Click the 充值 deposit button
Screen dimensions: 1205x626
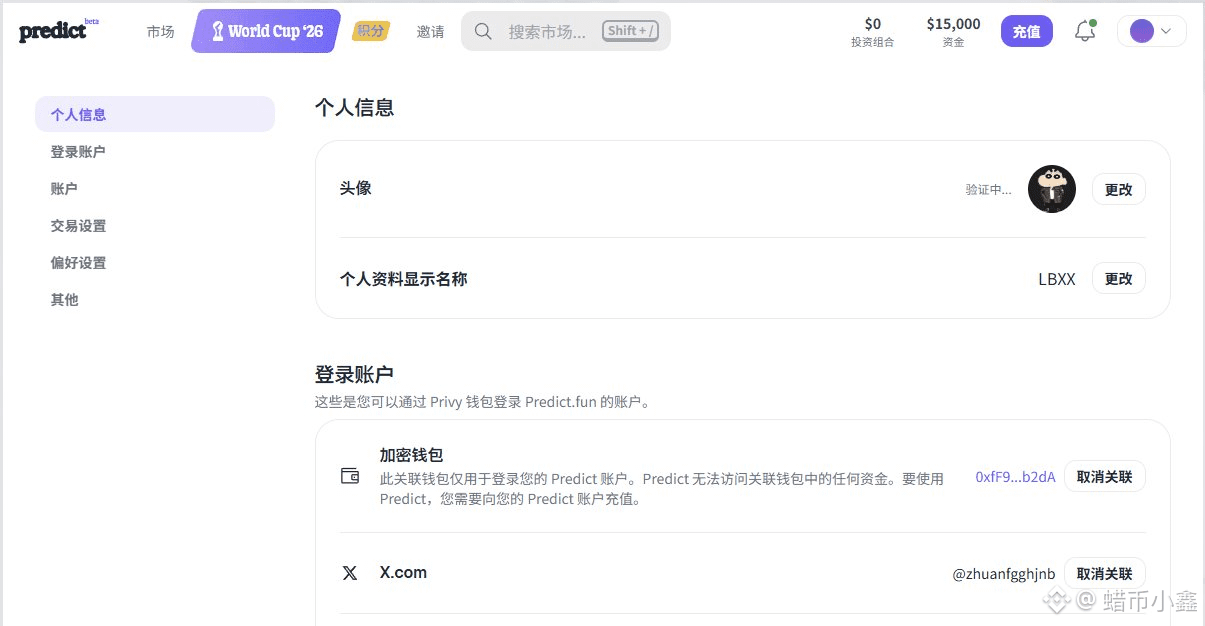pos(1027,31)
